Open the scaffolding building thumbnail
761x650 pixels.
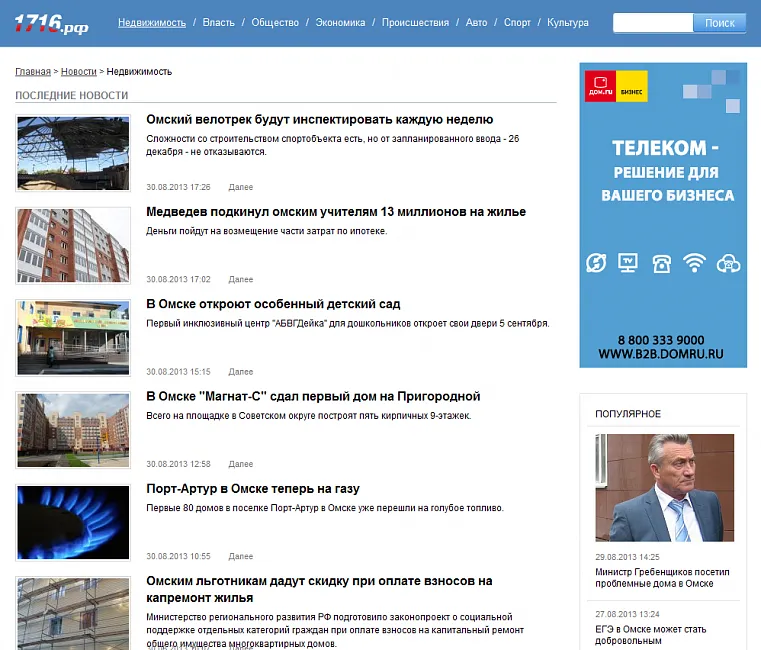[x=73, y=613]
